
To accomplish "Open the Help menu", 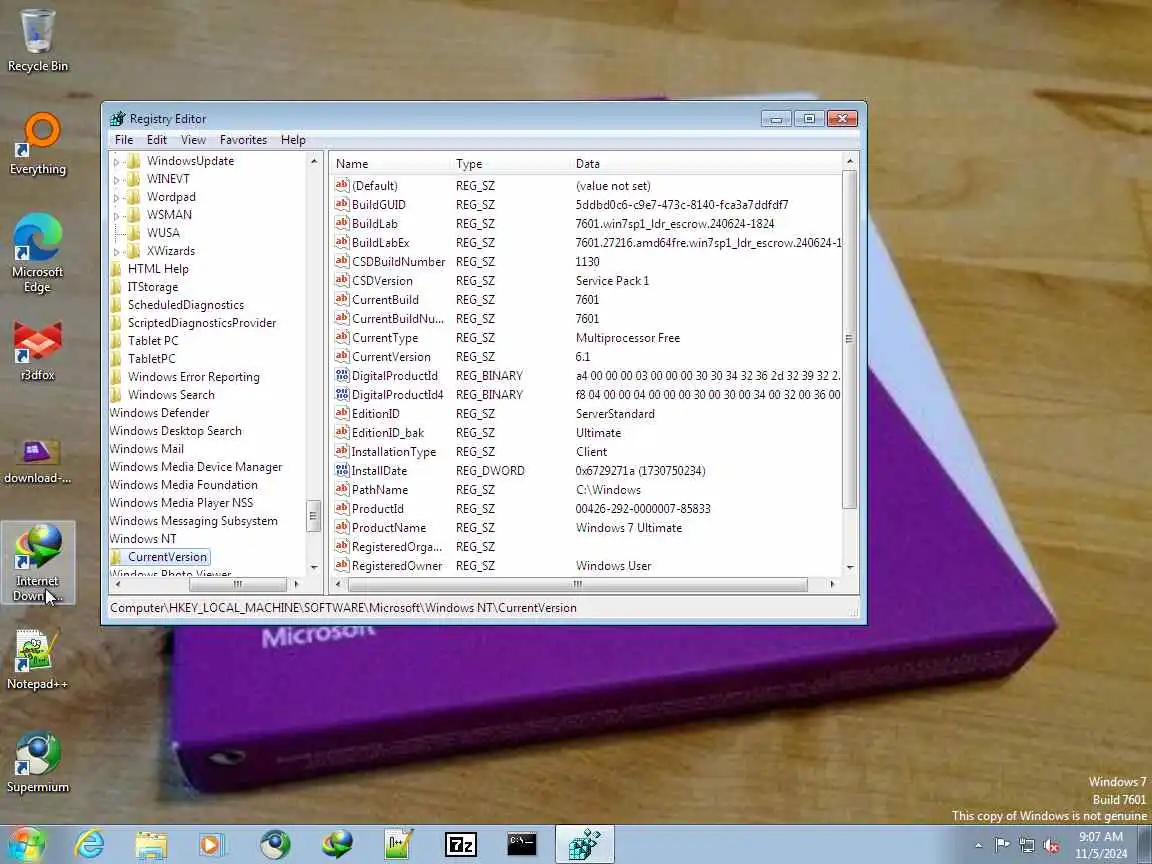I will click(x=293, y=140).
